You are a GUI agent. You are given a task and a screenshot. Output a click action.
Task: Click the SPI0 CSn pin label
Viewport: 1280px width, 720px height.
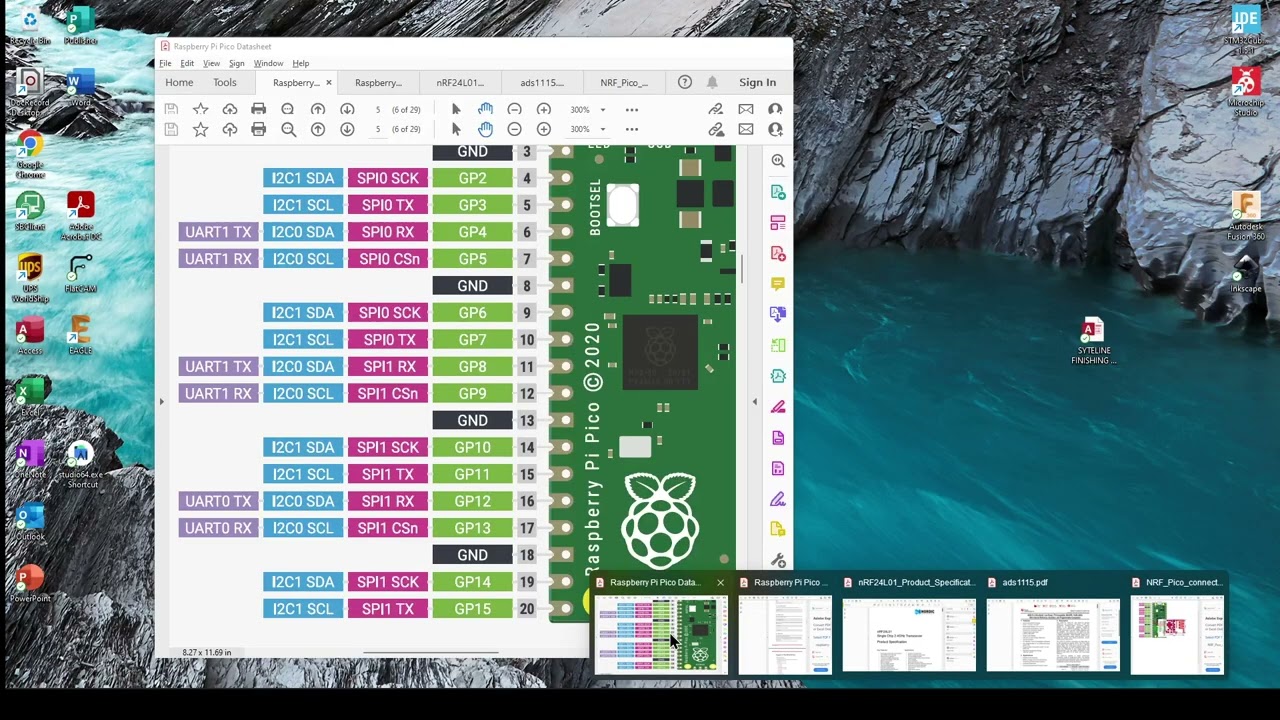tap(389, 259)
